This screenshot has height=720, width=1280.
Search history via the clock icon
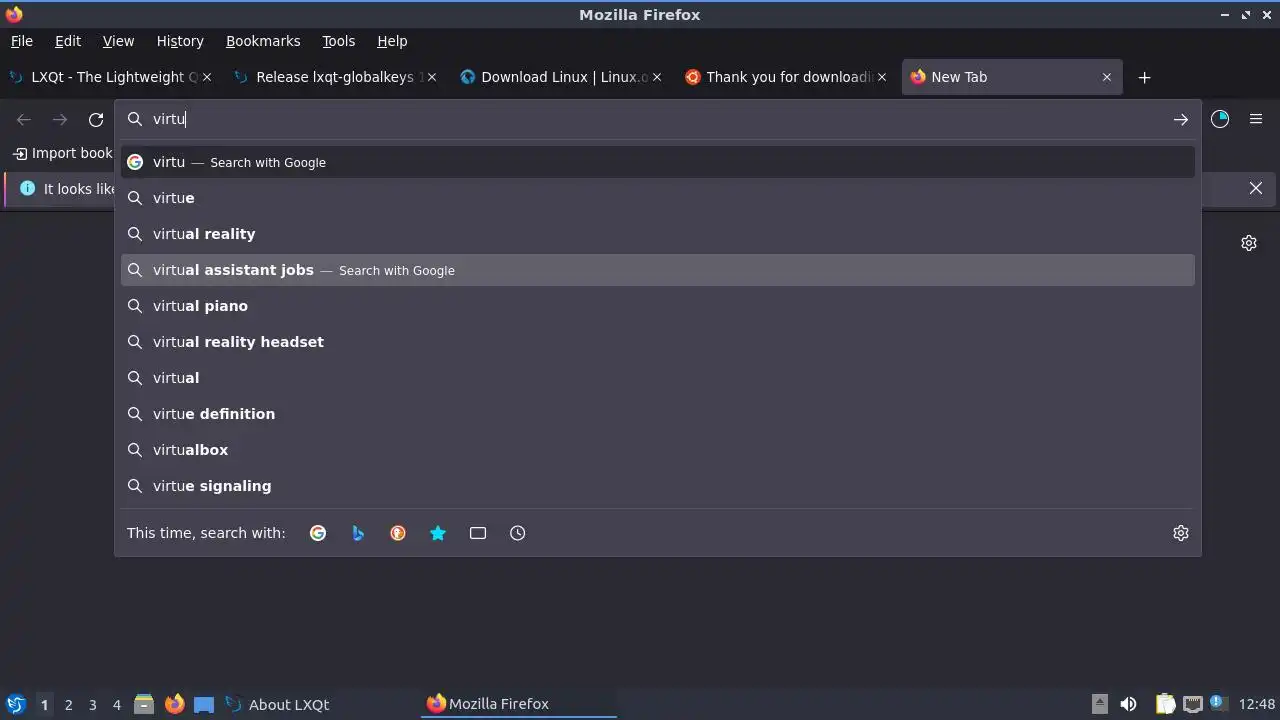[518, 533]
